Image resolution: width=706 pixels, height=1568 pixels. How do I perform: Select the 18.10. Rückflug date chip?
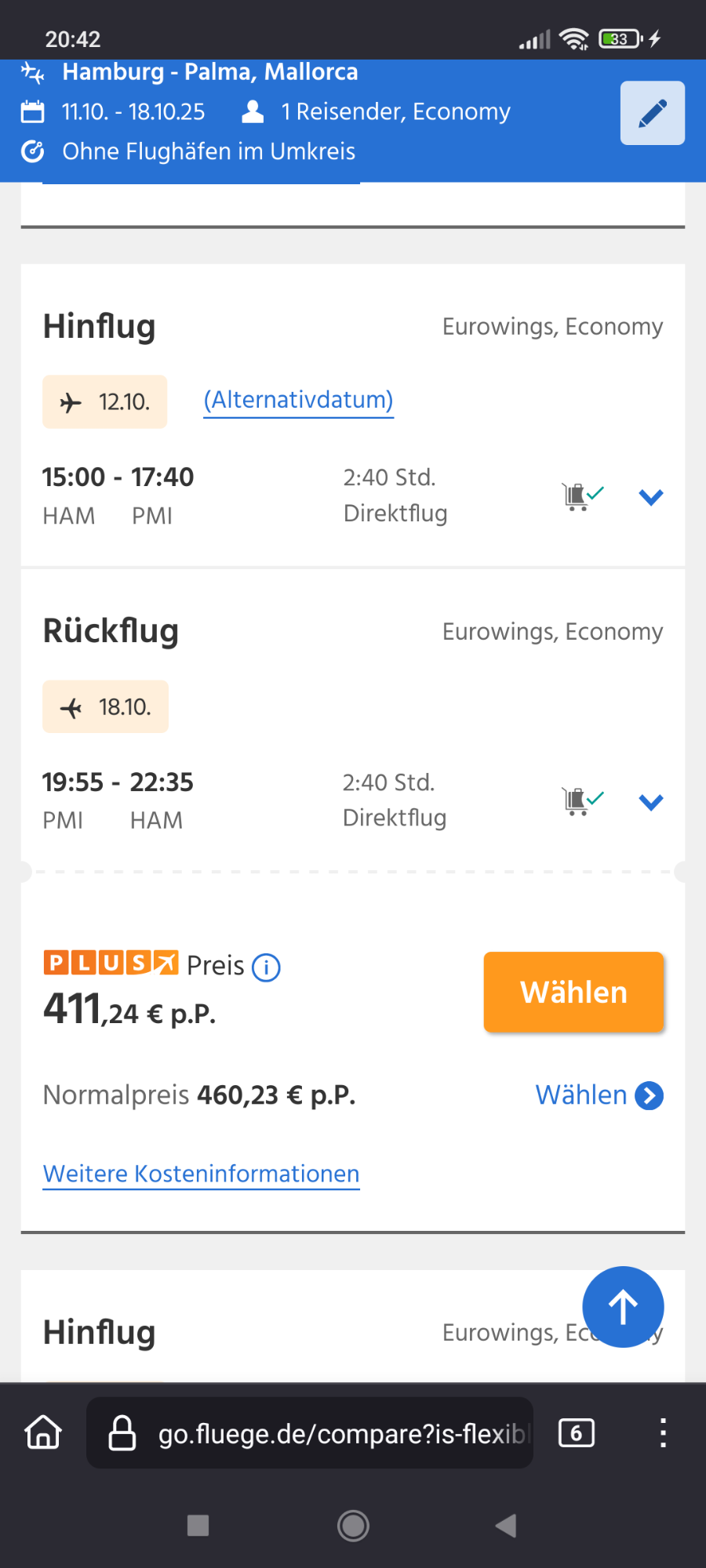[x=105, y=707]
